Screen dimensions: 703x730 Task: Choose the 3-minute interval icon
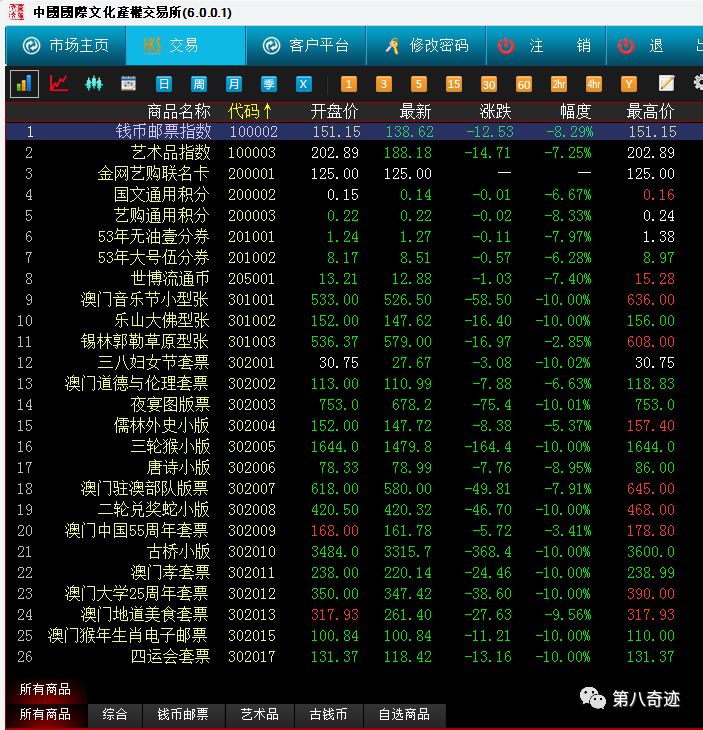384,84
